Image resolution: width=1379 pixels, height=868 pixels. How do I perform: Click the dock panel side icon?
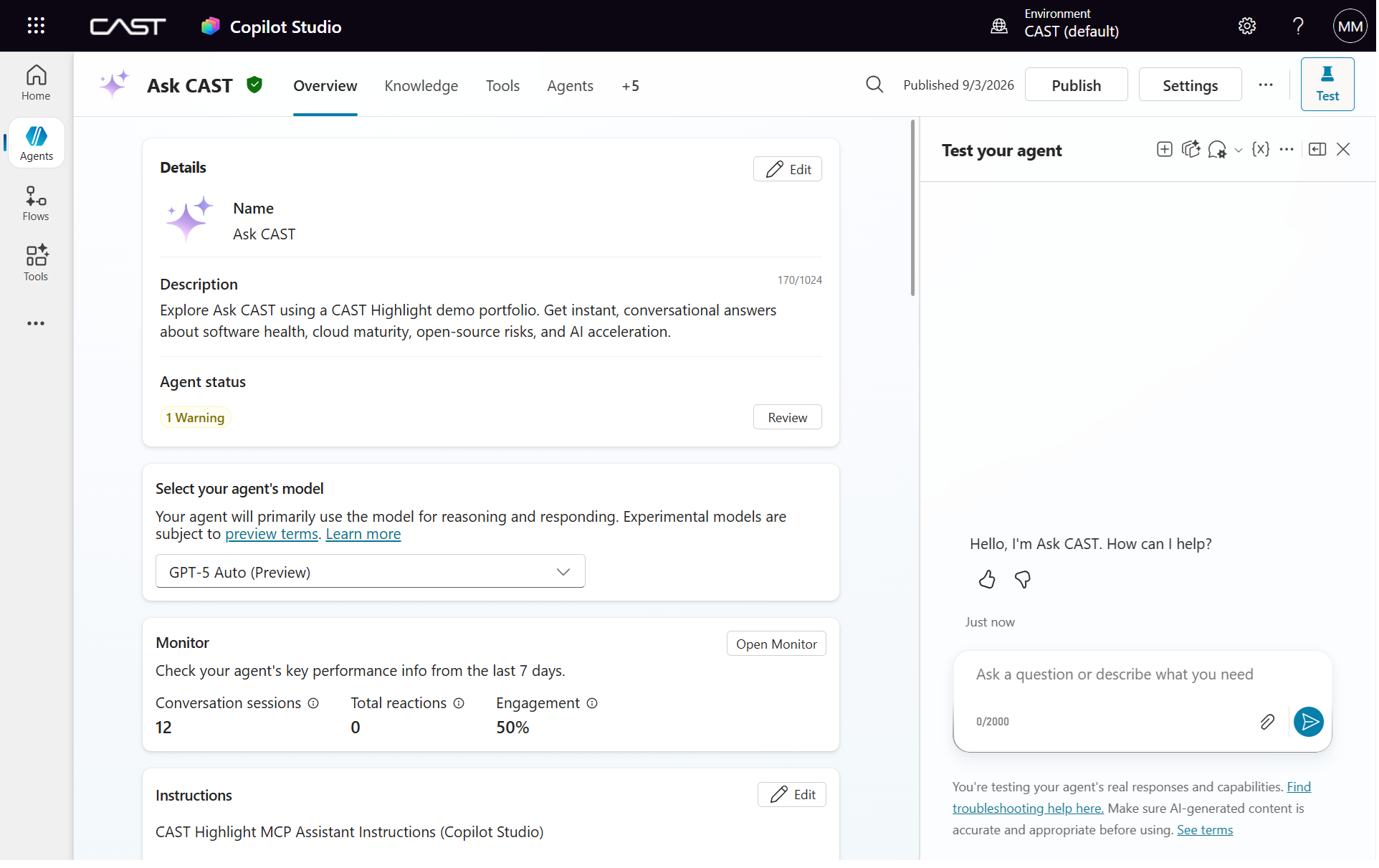[x=1317, y=149]
